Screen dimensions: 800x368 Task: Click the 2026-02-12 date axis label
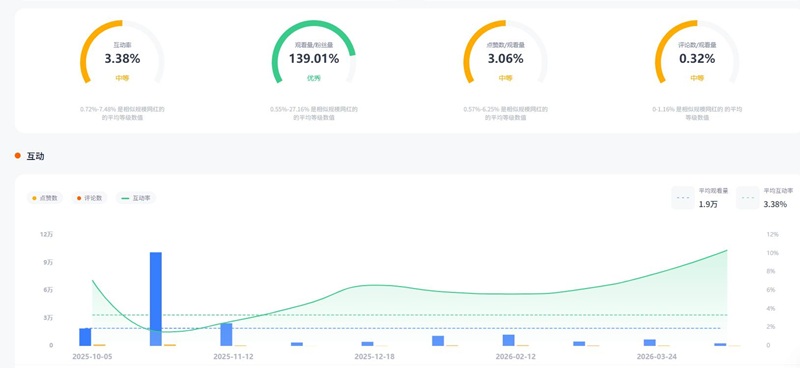pyautogui.click(x=515, y=356)
